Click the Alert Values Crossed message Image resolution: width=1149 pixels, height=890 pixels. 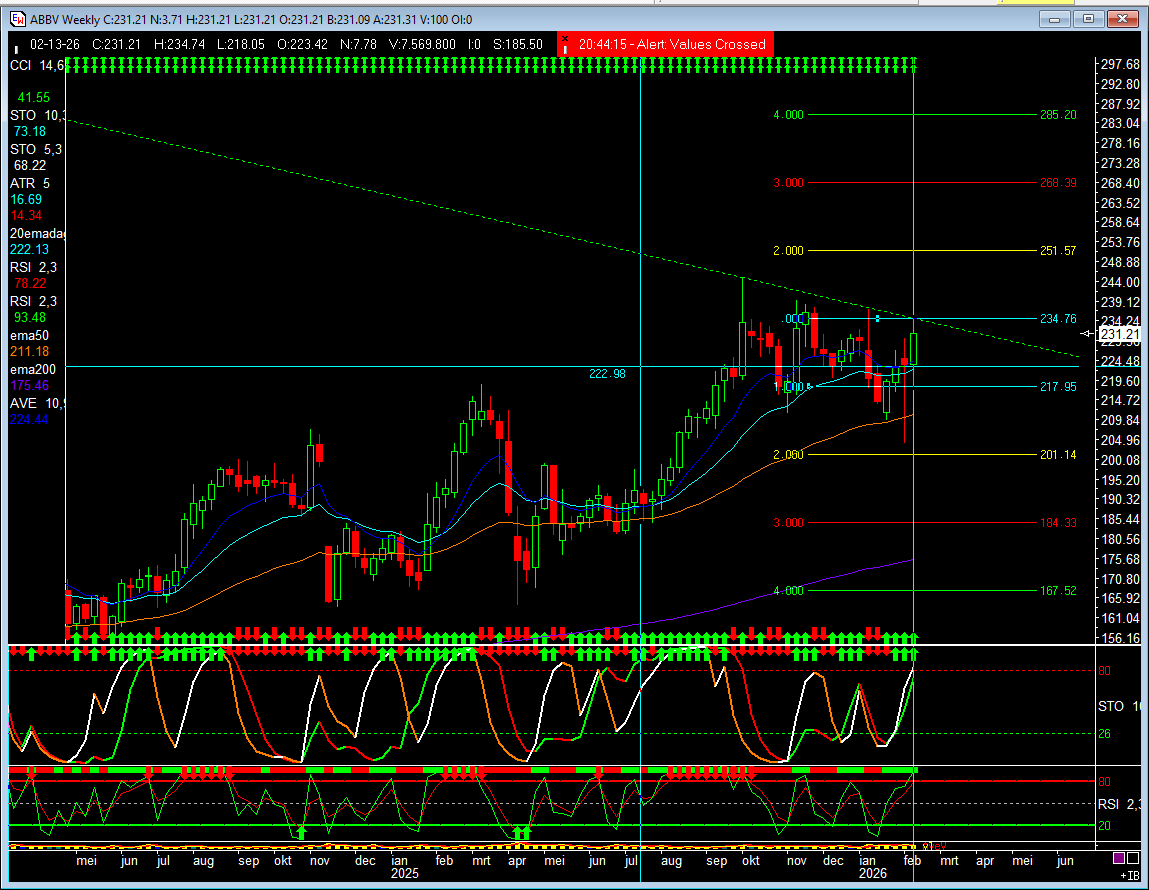click(669, 44)
